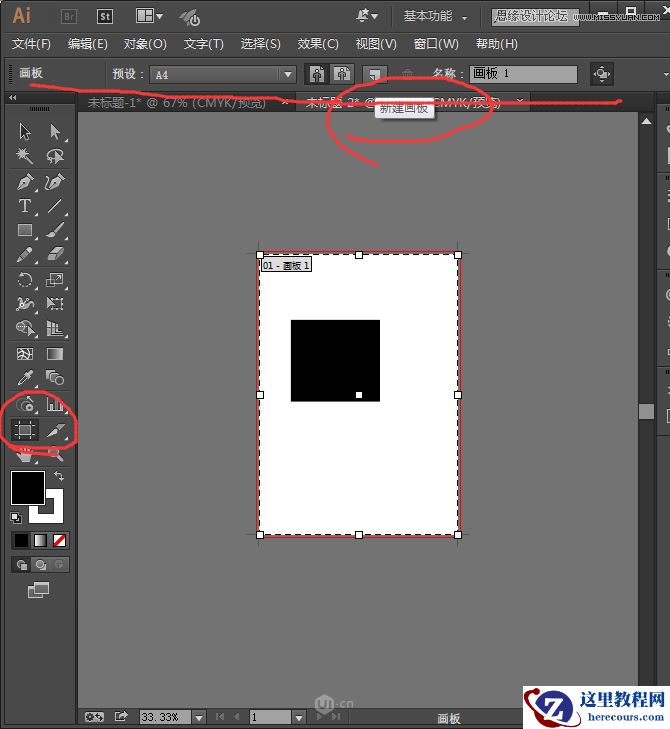
Task: Click the change screen mode icon
Action: pyautogui.click(x=38, y=590)
